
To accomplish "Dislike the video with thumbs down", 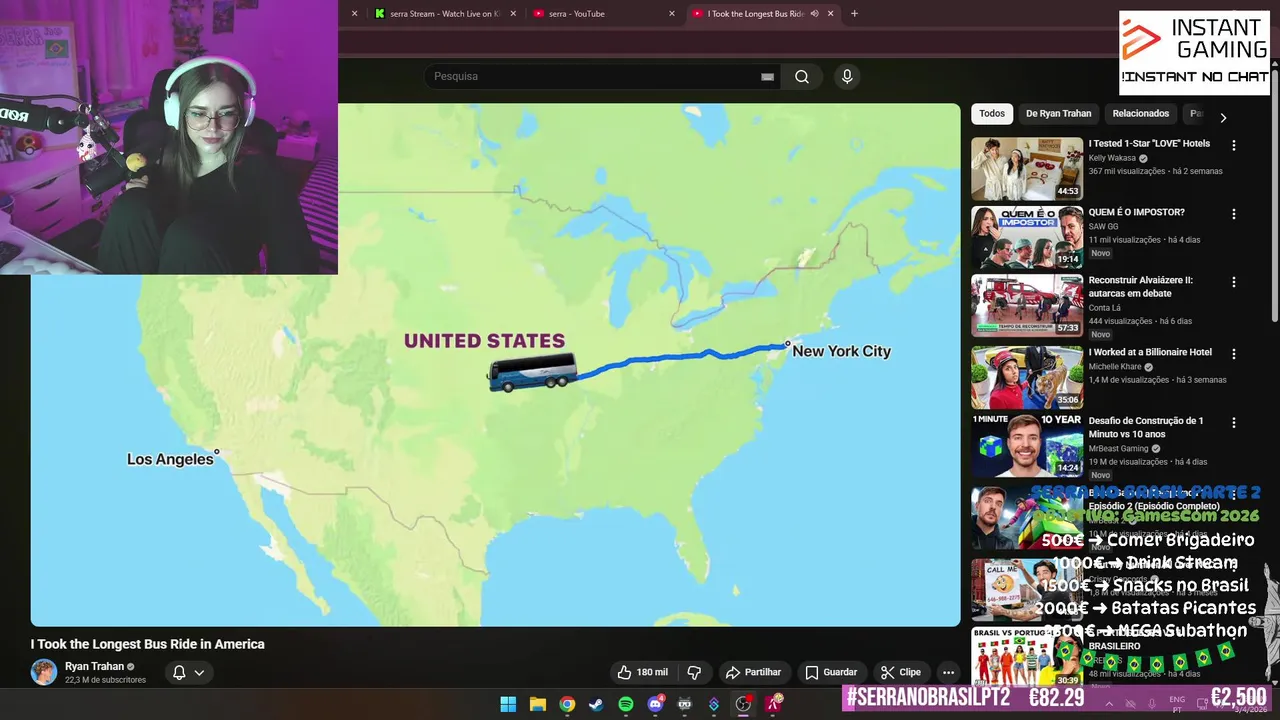I will coord(694,672).
